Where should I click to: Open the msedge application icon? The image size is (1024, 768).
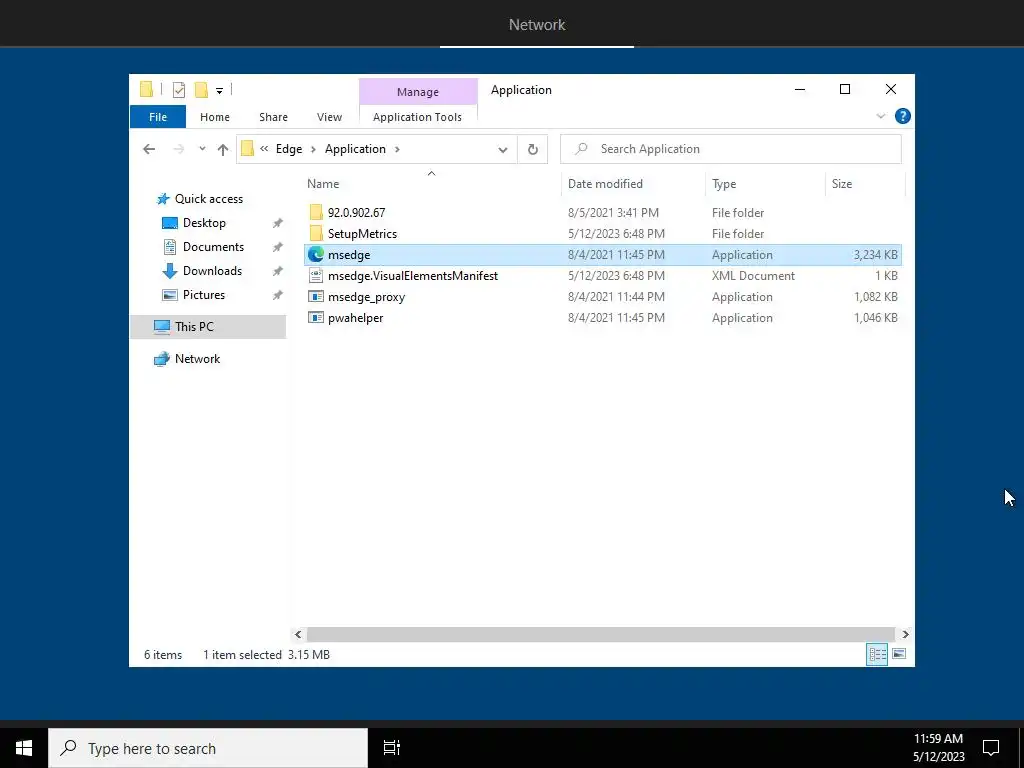(x=316, y=255)
